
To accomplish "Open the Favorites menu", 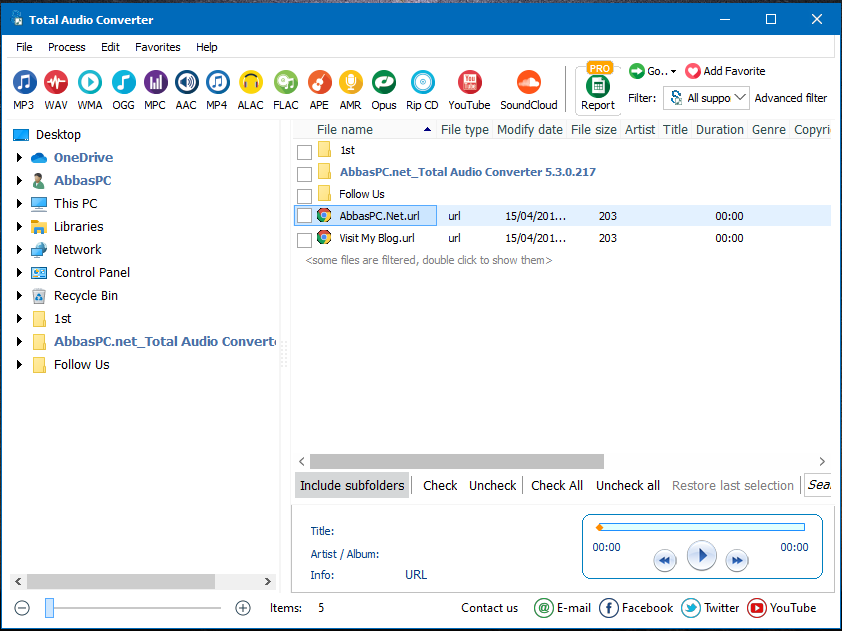I will tap(158, 47).
